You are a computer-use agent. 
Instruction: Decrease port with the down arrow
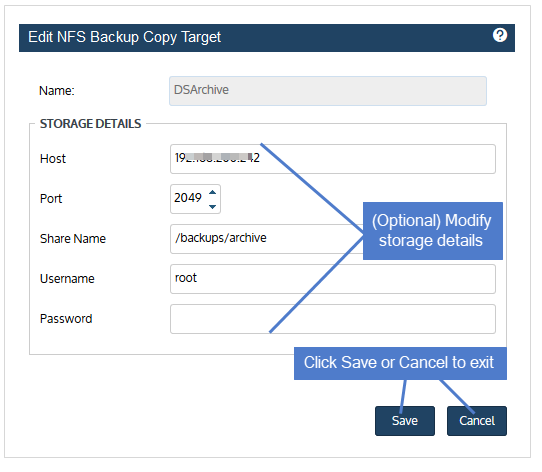click(212, 206)
